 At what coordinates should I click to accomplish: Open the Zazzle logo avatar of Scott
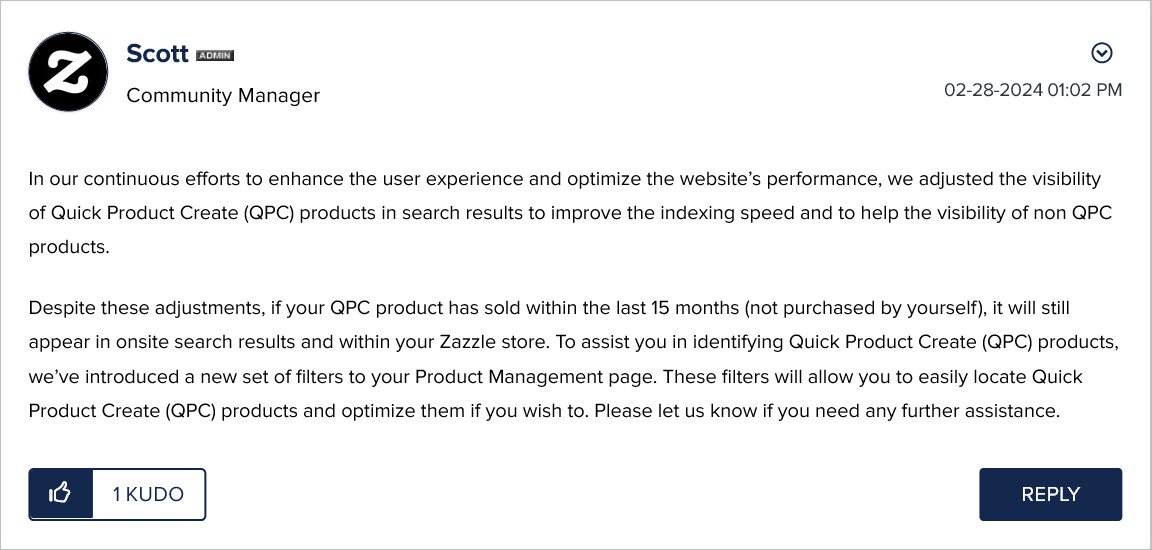click(x=68, y=72)
